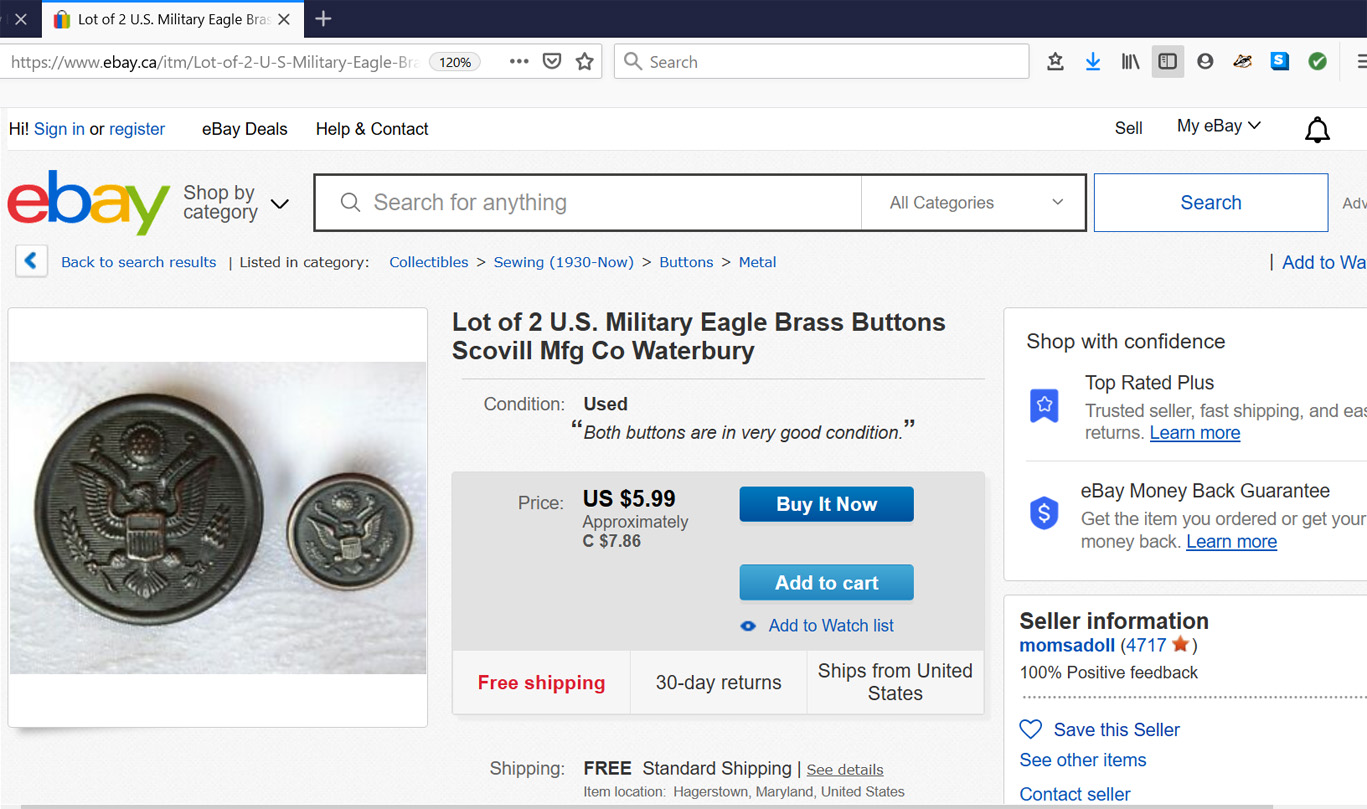
Task: Open the Firefox library icon
Action: coord(1130,62)
